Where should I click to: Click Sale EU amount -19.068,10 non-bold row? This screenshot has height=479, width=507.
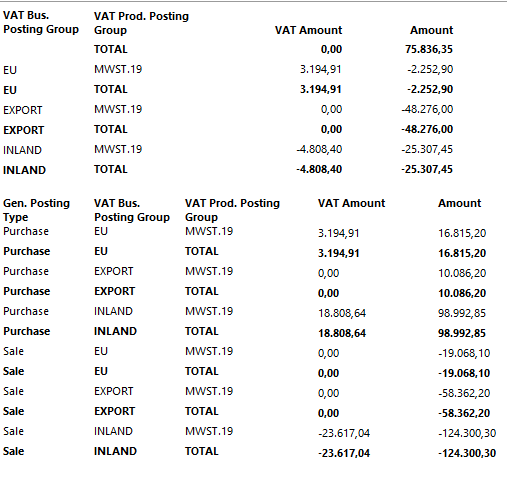(464, 353)
